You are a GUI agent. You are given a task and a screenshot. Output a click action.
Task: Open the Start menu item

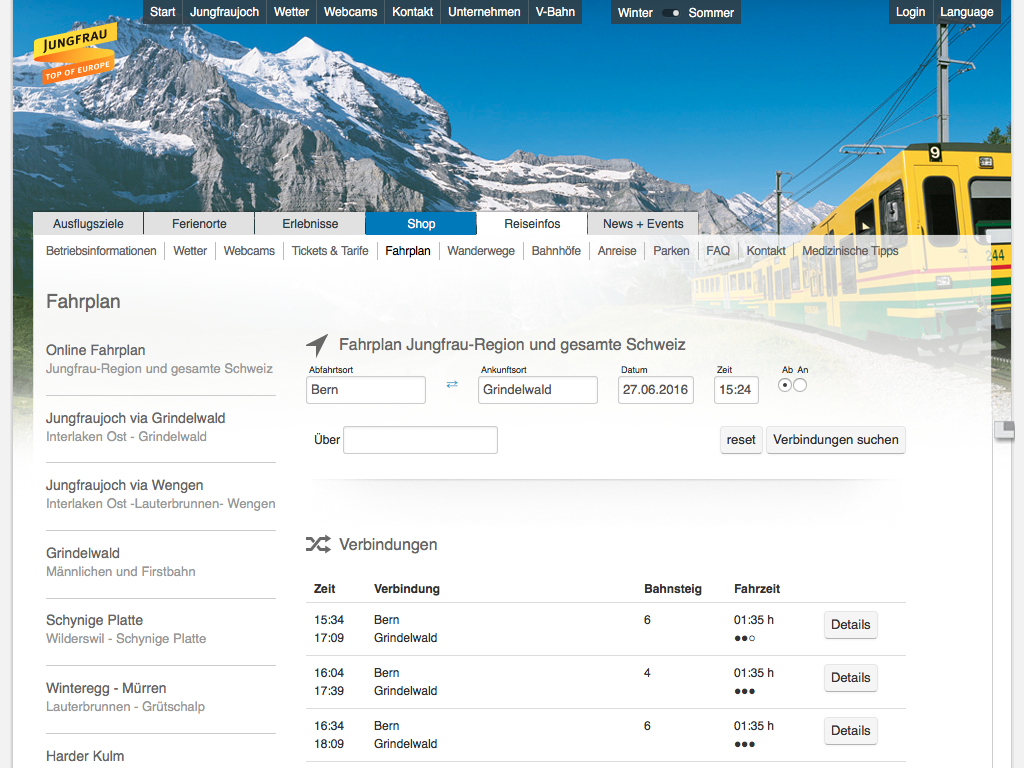(x=163, y=12)
